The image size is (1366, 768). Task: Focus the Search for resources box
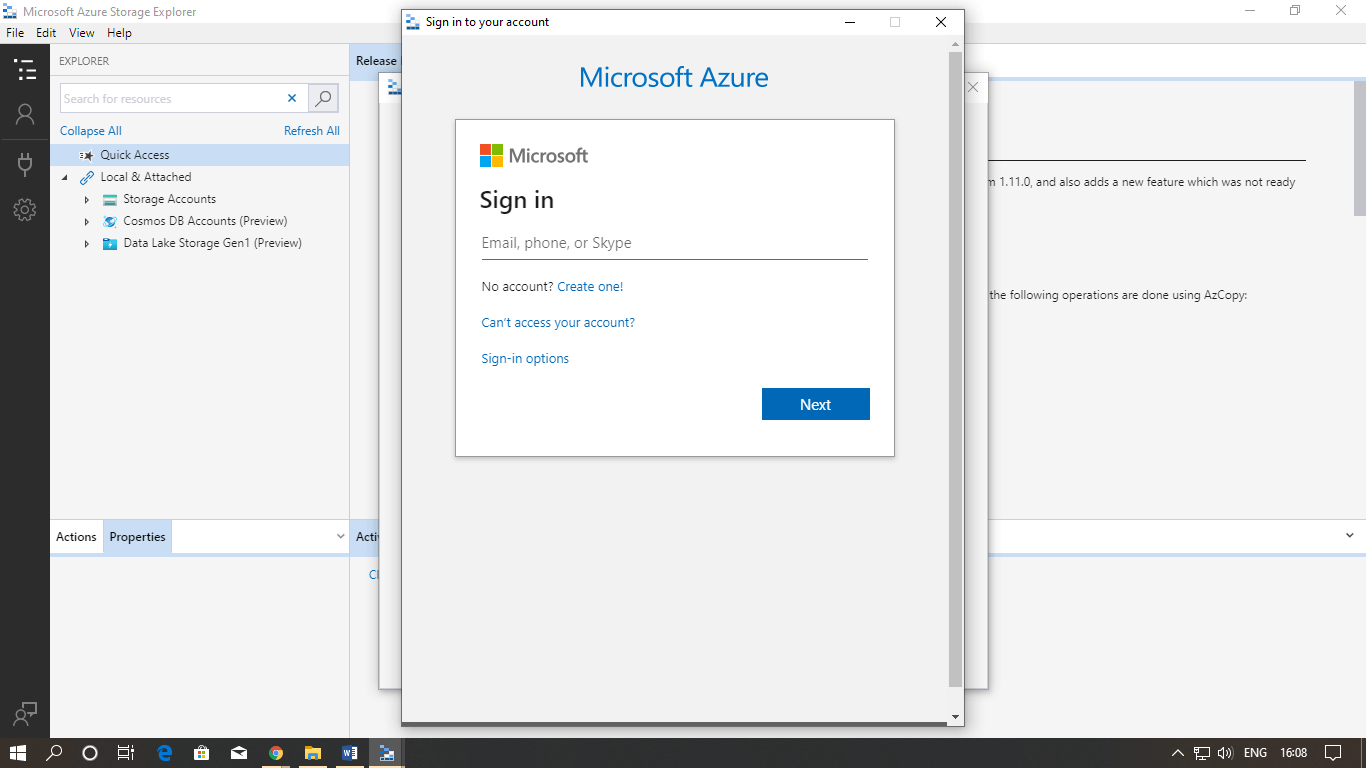(x=171, y=98)
